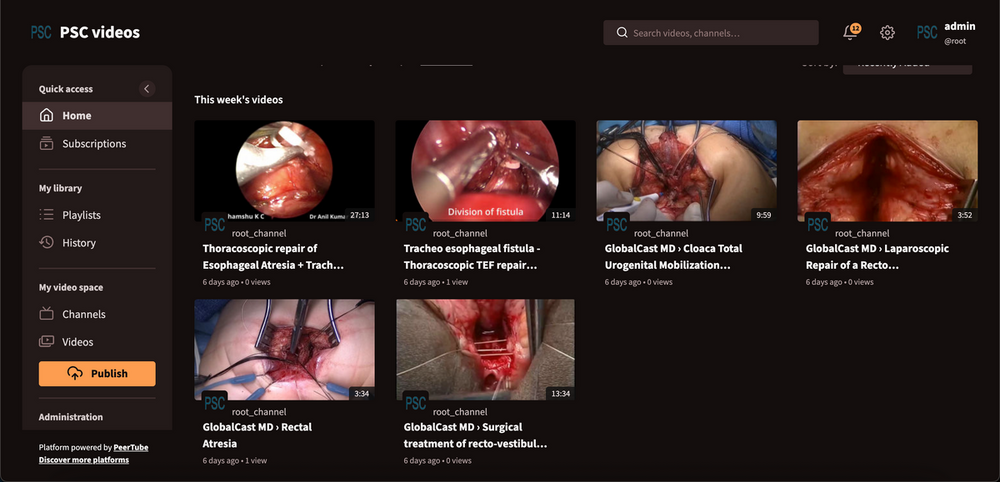Click channel avatar on Tracheo esophageal fistula video
The height and width of the screenshot is (482, 1000).
coord(416,224)
